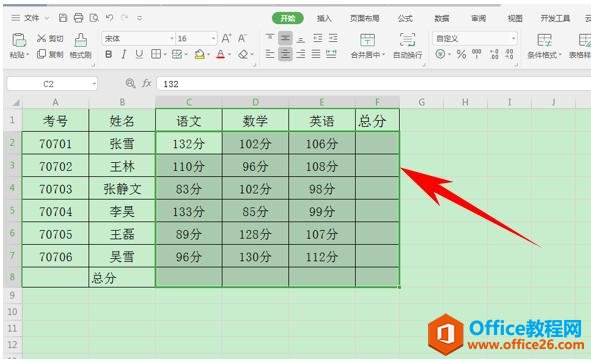Align text to the top of the cell

click(270, 38)
